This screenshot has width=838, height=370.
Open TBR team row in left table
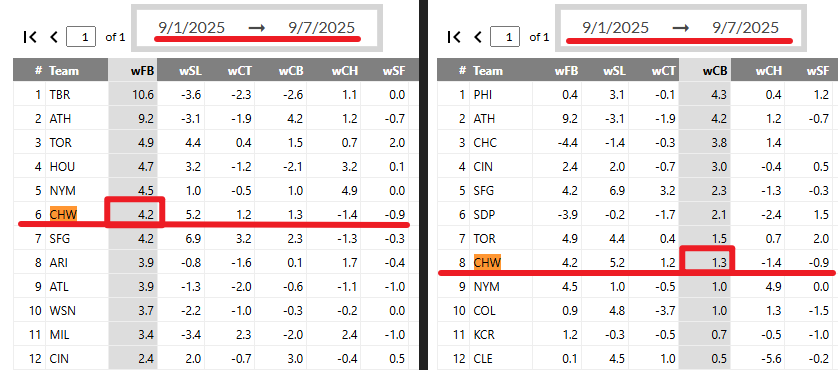point(216,95)
